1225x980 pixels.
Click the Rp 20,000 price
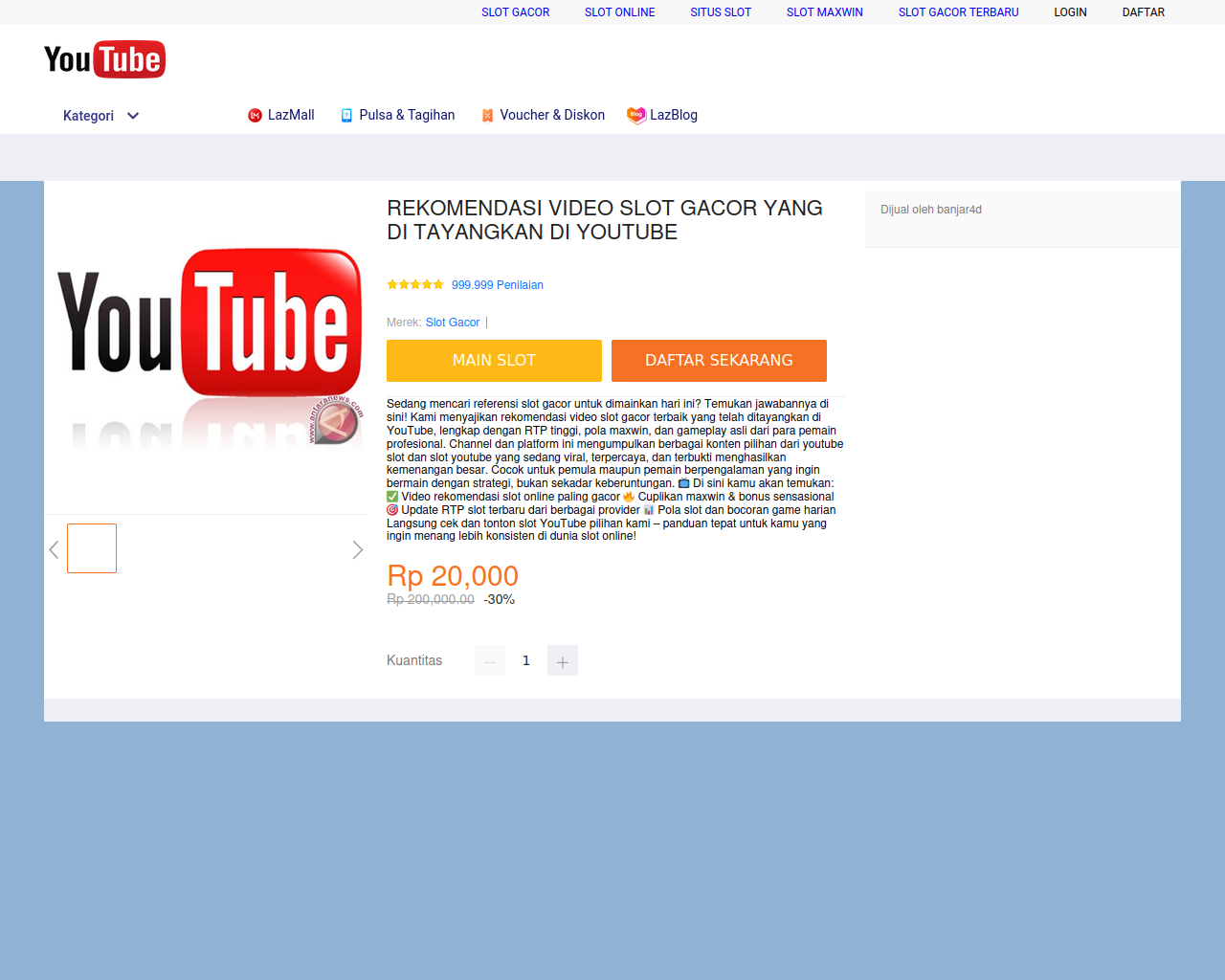[x=453, y=576]
